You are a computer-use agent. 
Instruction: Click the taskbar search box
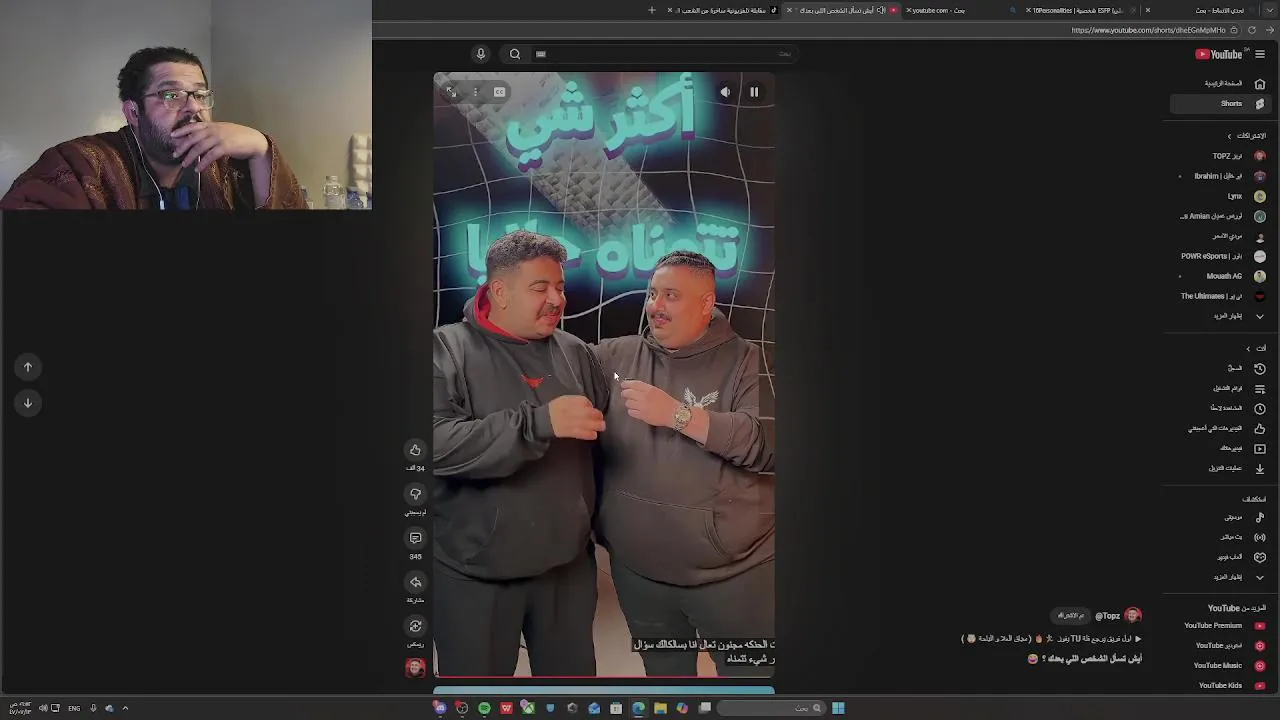771,708
